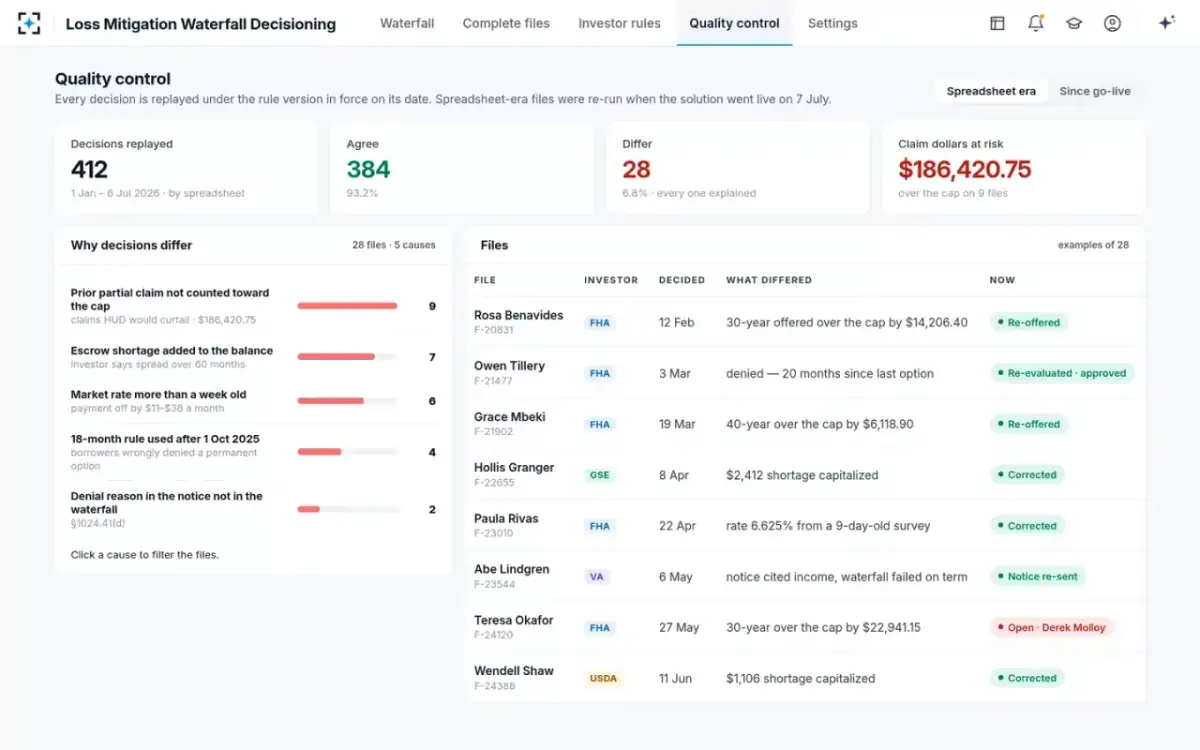The image size is (1200, 750).
Task: Click "examples of 28" text
Action: pyautogui.click(x=1093, y=245)
